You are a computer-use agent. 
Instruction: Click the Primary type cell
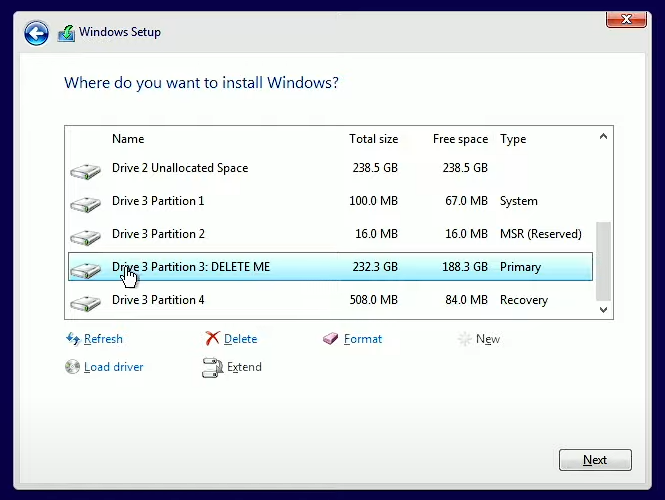520,267
